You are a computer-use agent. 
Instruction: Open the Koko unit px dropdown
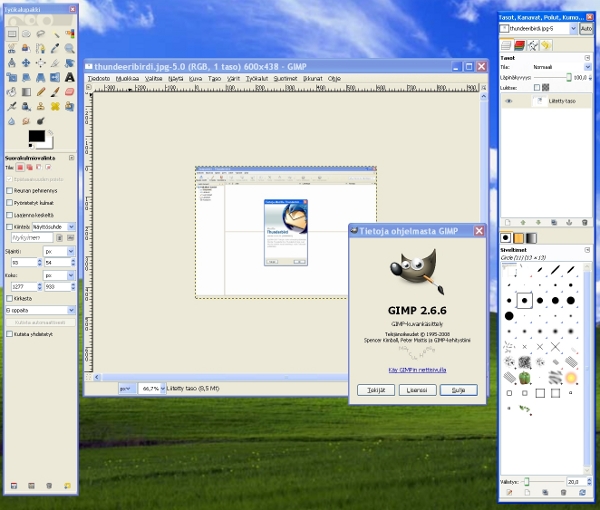pyautogui.click(x=59, y=275)
